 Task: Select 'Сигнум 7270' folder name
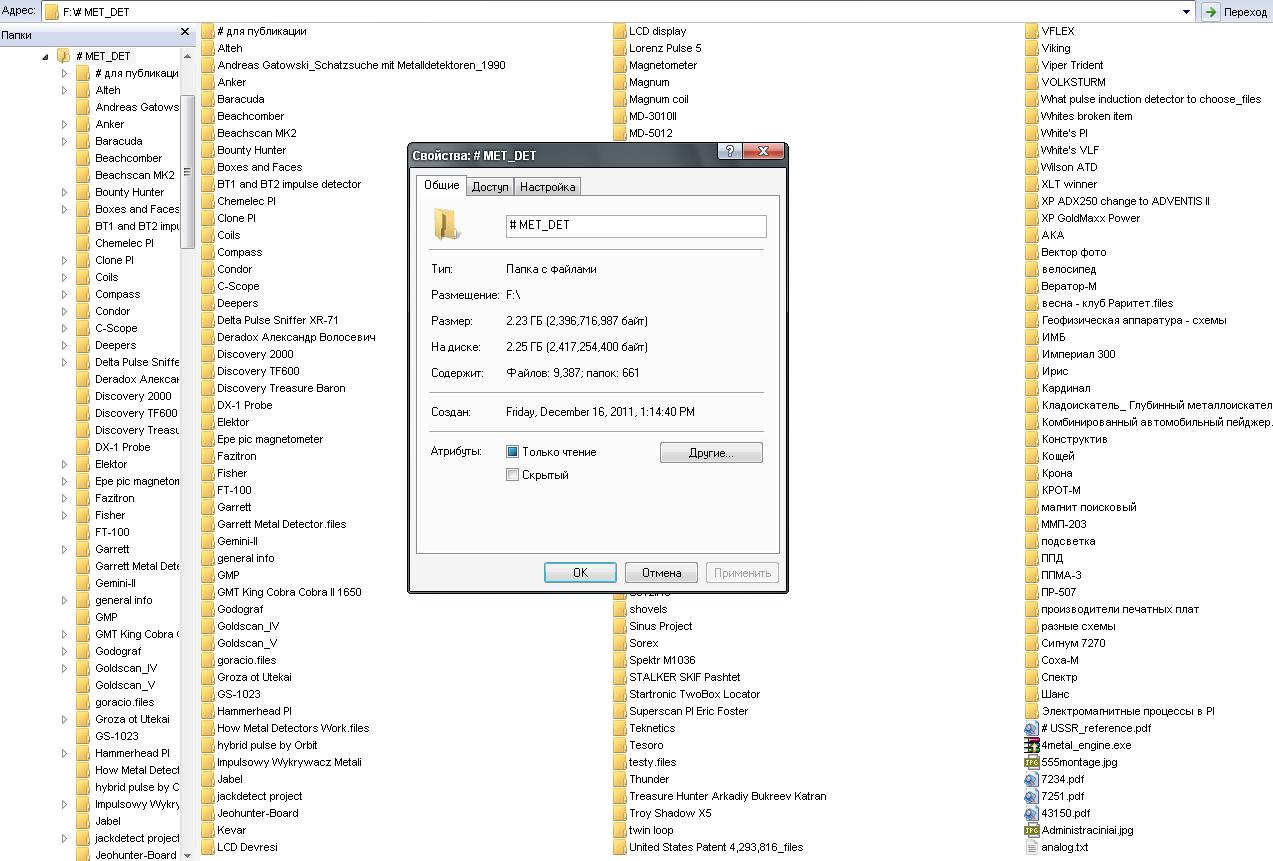click(1073, 643)
